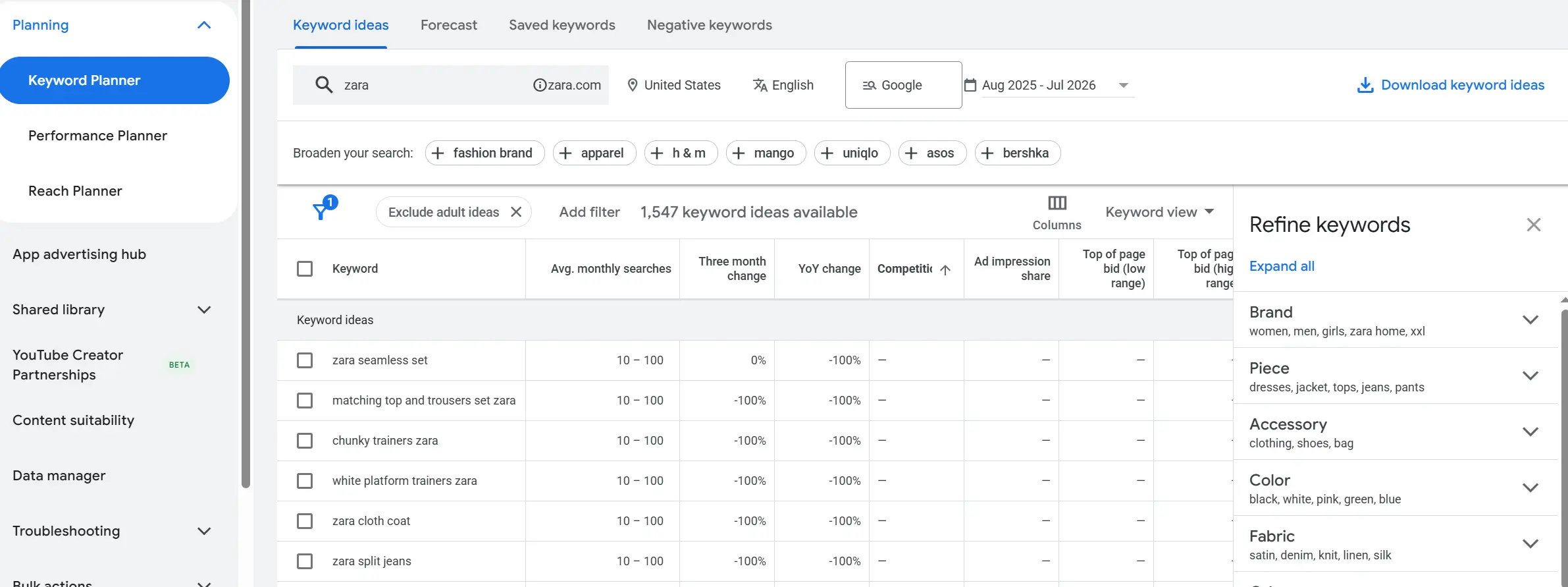This screenshot has height=587, width=1568.
Task: Sort by the YoY change column header
Action: pos(829,269)
